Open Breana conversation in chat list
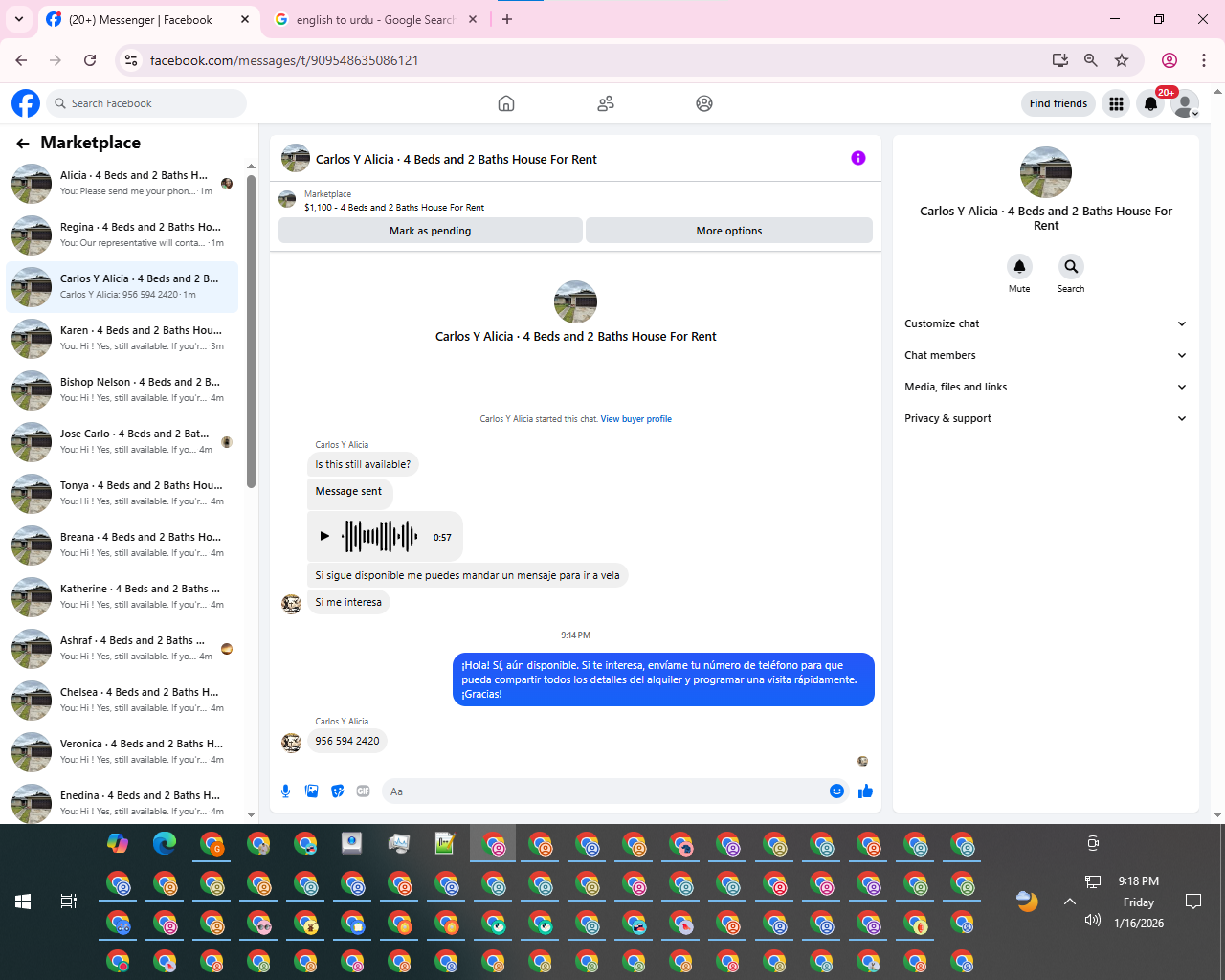 (x=122, y=545)
